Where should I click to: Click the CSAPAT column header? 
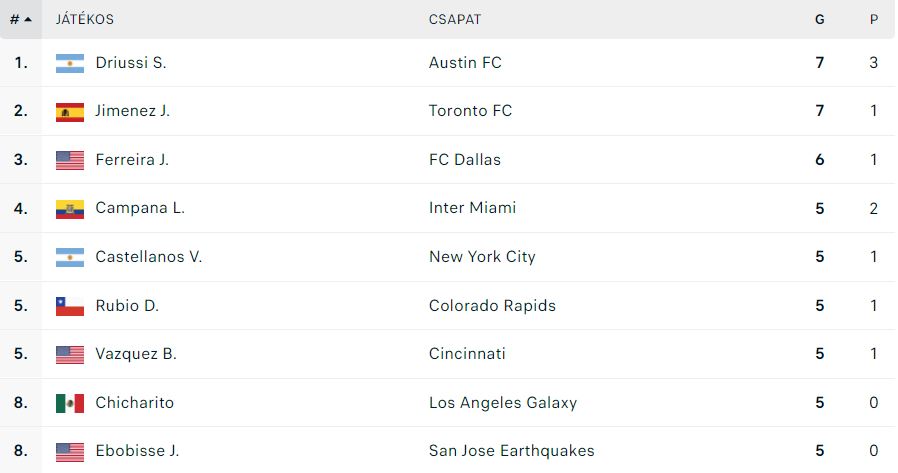pos(455,19)
